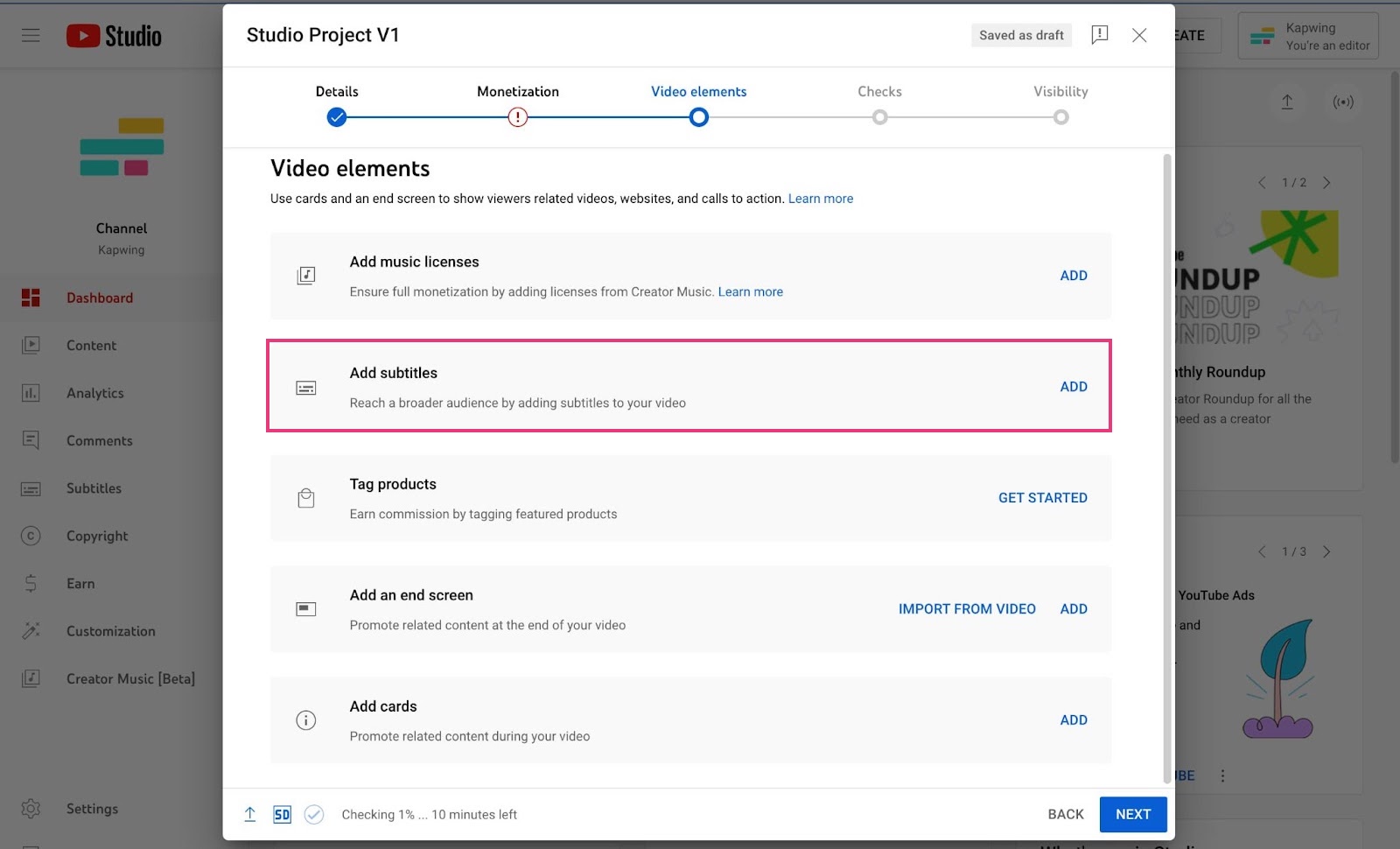Open the send feedback icon in dialog header
This screenshot has width=1400, height=849.
(x=1100, y=35)
